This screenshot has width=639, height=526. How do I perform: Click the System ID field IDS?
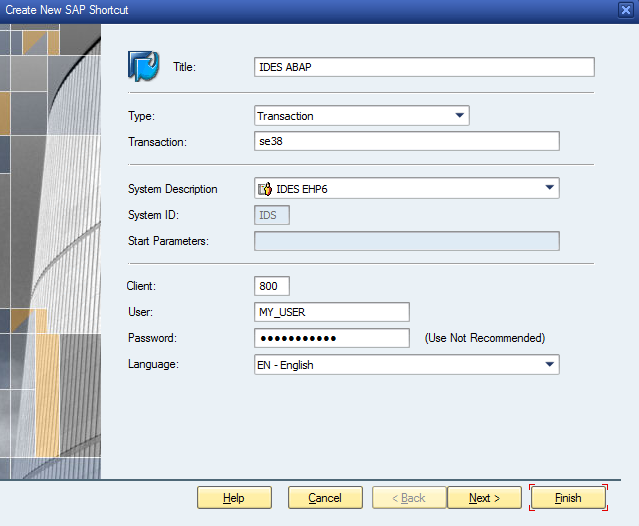(x=272, y=215)
